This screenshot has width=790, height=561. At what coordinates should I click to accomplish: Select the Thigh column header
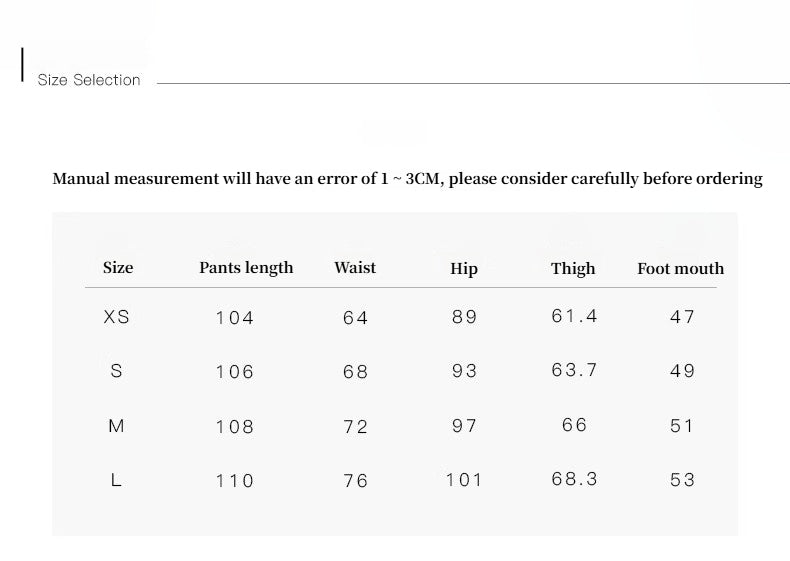point(573,269)
